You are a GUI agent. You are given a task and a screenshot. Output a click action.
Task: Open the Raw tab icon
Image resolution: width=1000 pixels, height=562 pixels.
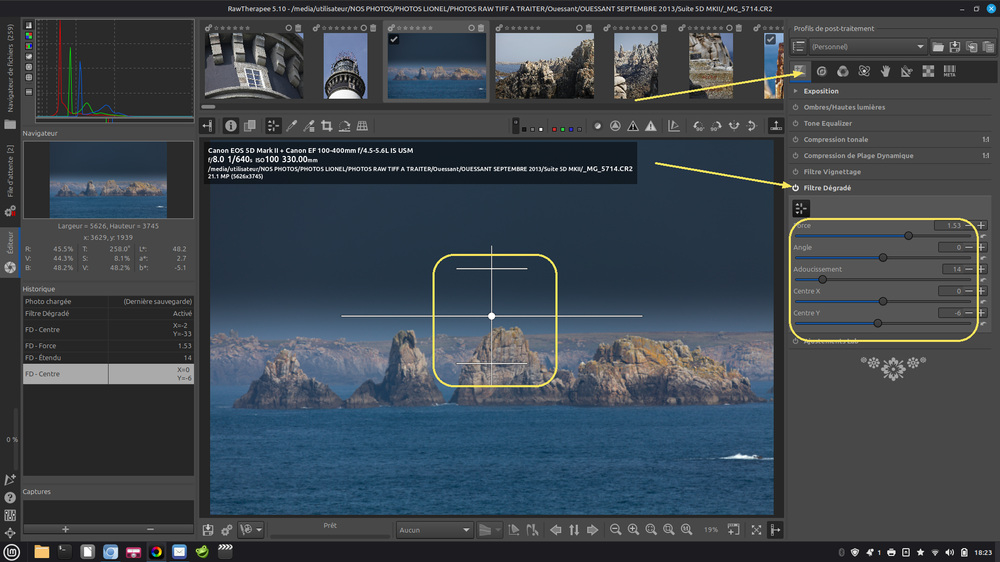tap(928, 71)
